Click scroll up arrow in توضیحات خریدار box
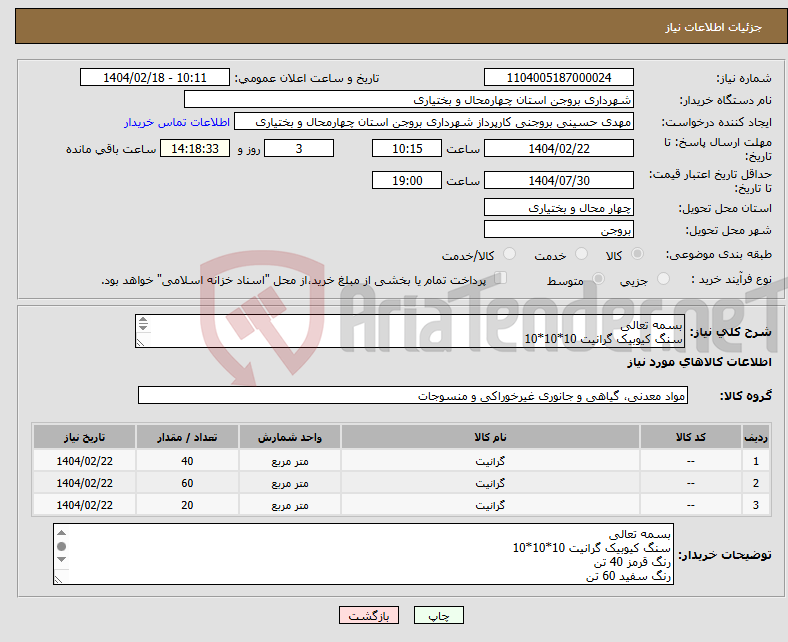This screenshot has height=642, width=788. click(61, 533)
